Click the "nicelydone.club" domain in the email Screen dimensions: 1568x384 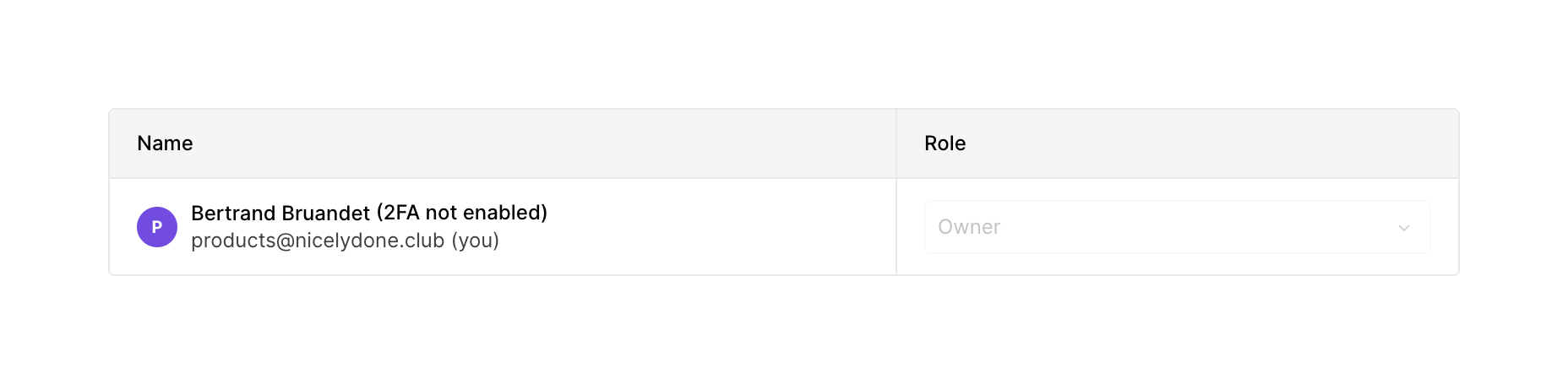point(369,241)
